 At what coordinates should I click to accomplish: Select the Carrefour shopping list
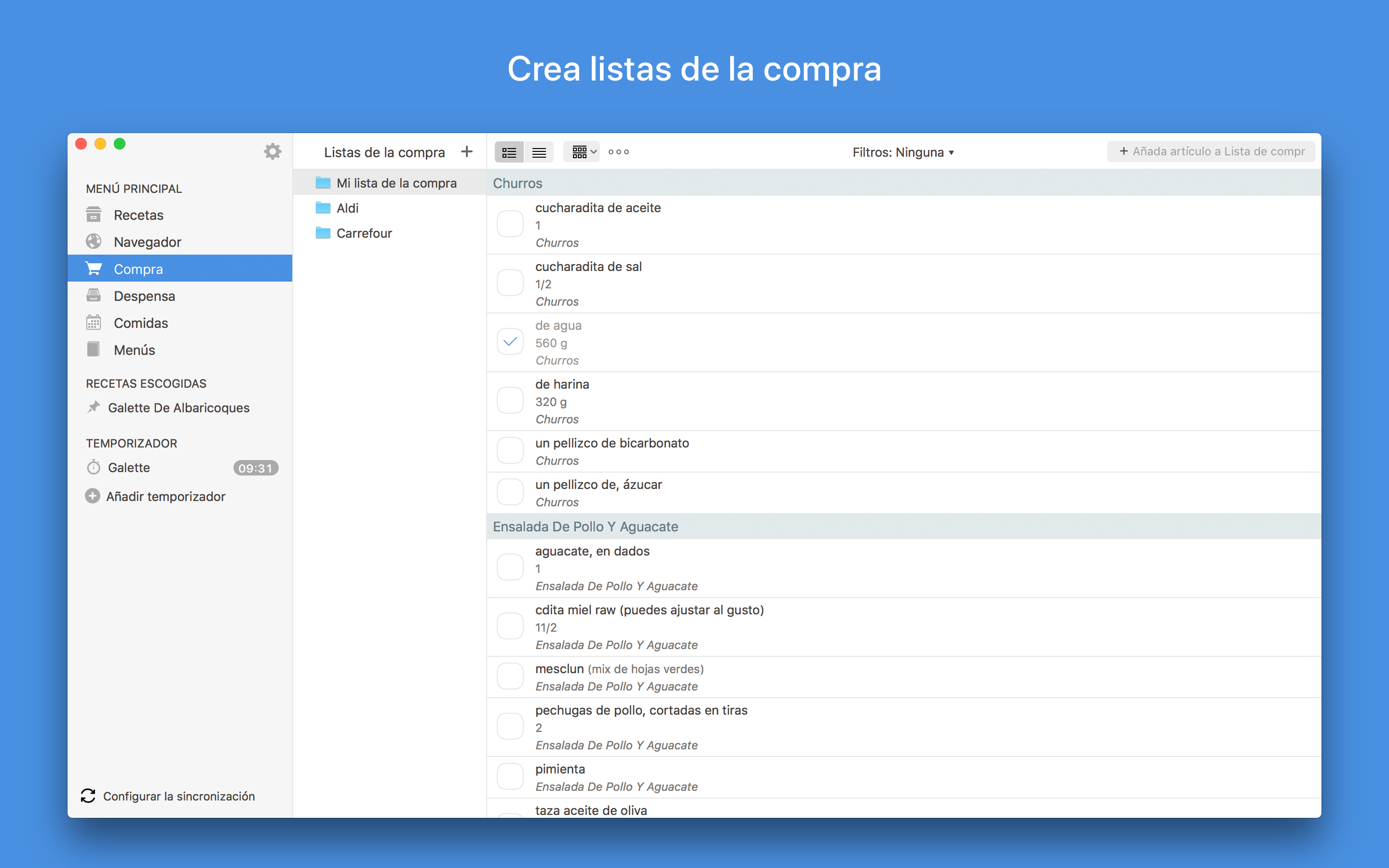pos(364,233)
